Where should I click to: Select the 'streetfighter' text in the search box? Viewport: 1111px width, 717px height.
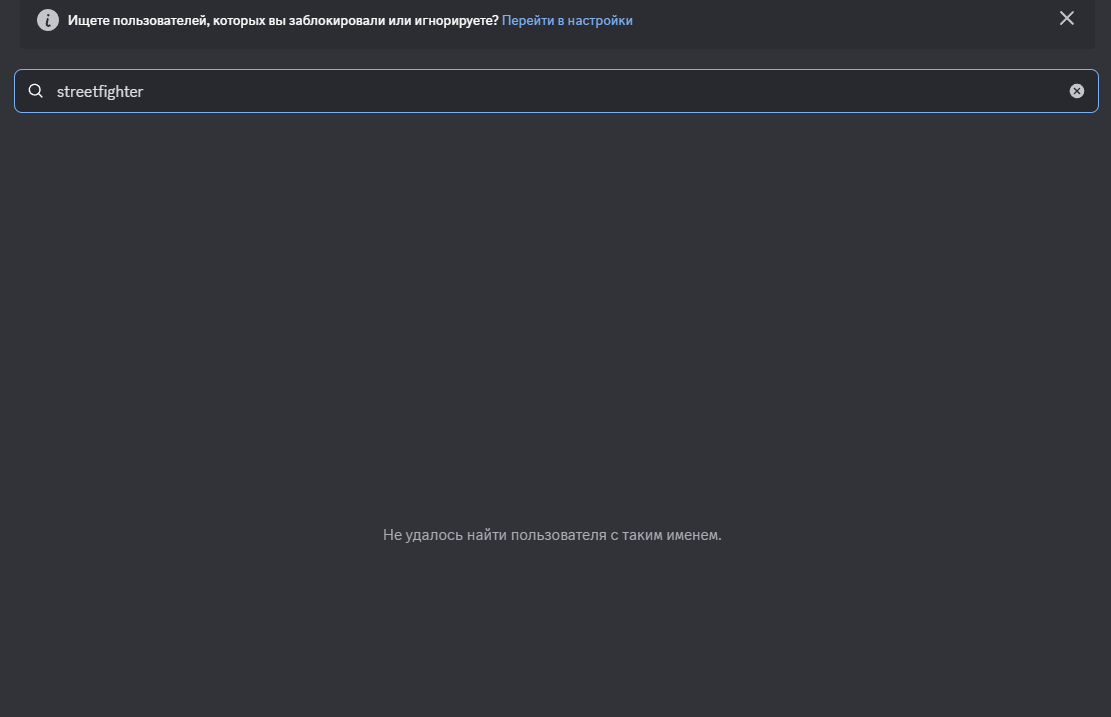tap(100, 91)
